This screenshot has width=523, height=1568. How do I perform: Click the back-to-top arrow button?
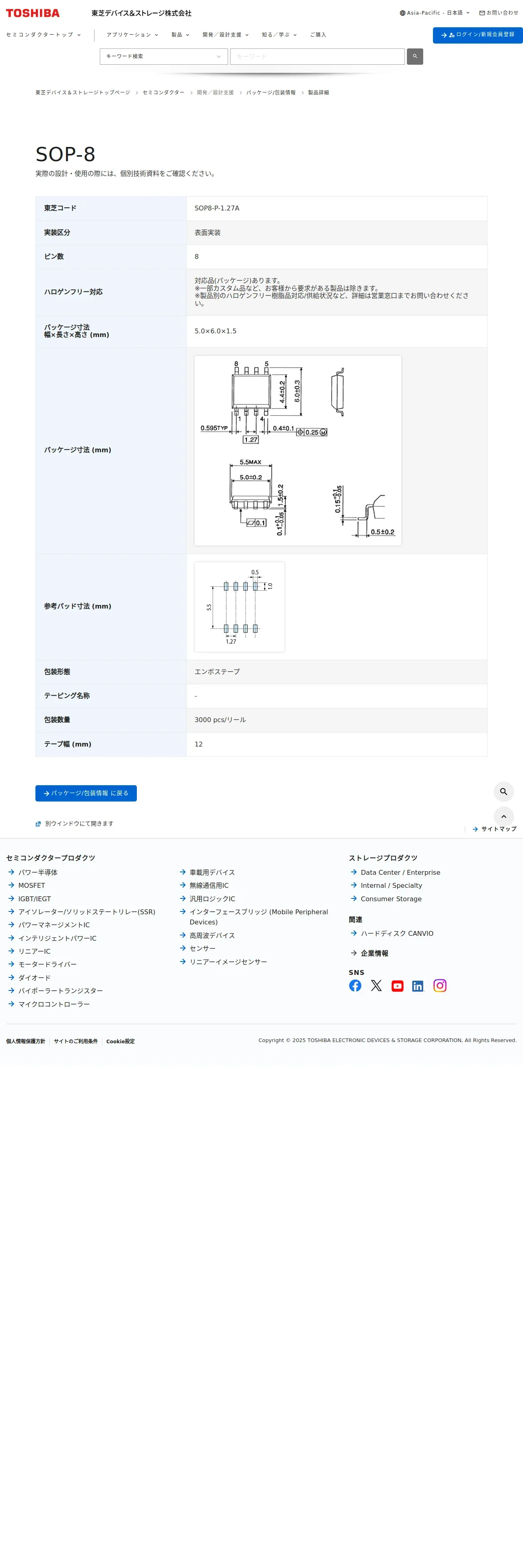coord(503,816)
